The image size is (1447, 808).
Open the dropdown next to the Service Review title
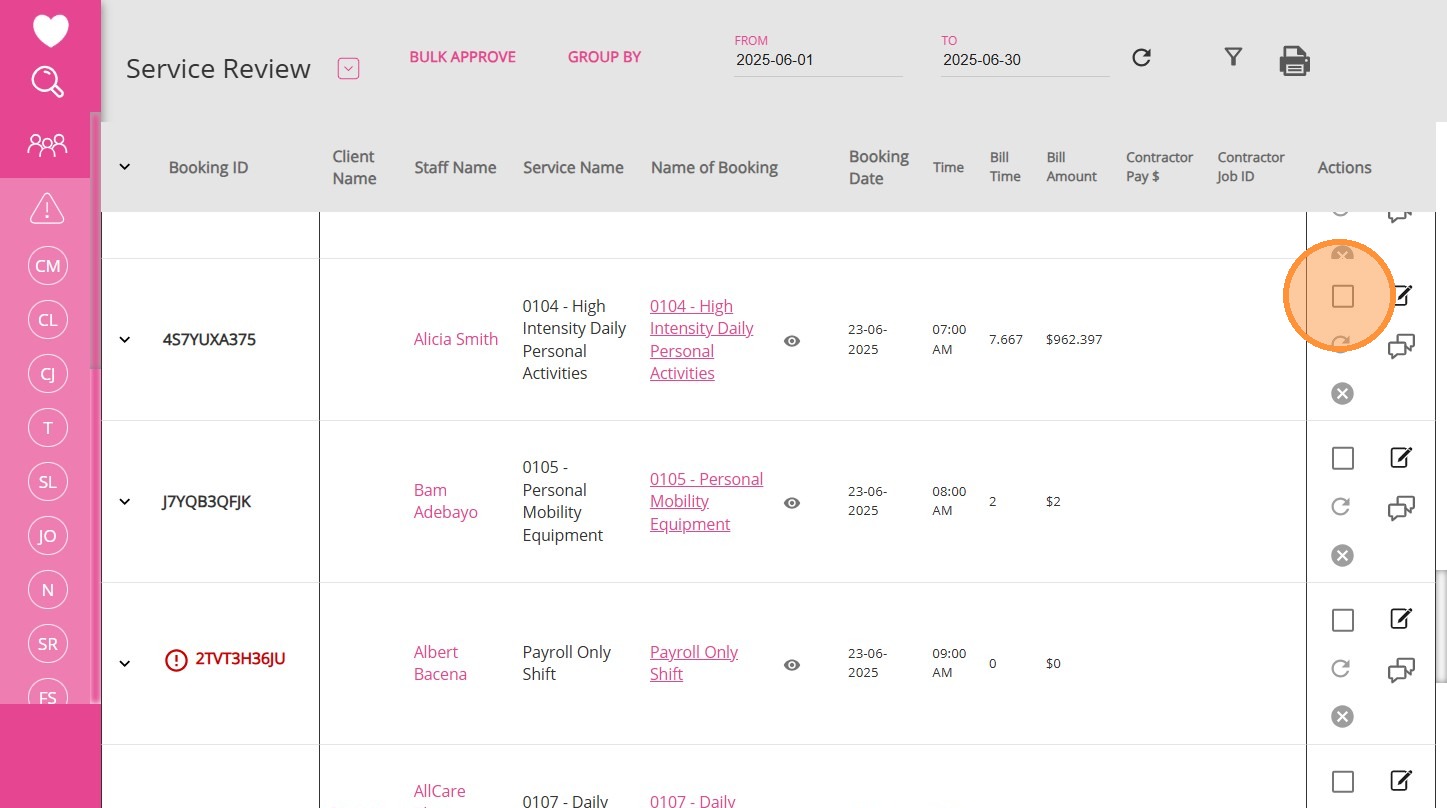(348, 69)
